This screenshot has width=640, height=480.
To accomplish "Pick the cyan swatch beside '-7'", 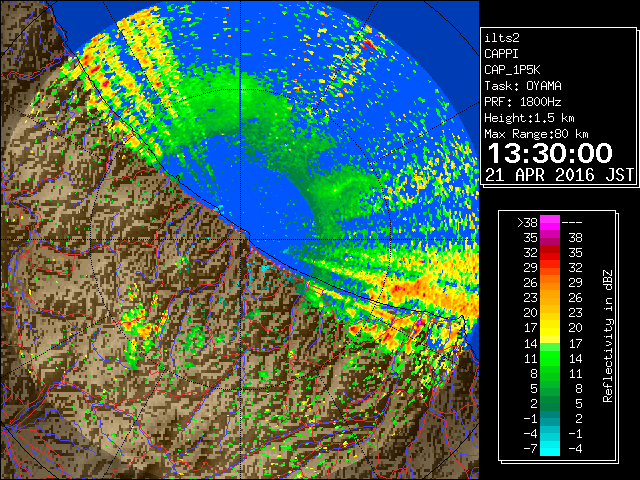I will point(549,448).
